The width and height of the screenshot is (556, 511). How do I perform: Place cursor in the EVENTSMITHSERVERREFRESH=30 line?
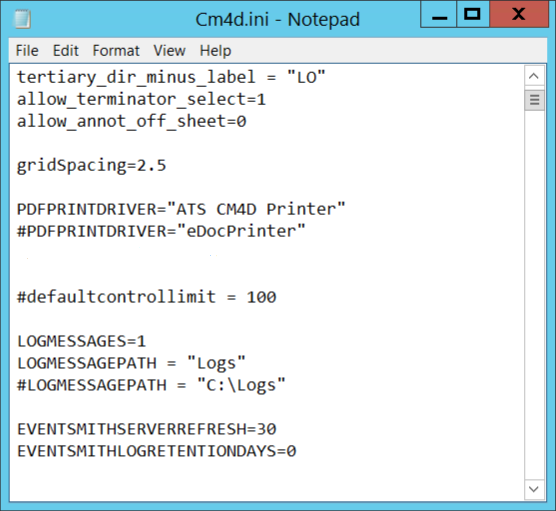146,429
